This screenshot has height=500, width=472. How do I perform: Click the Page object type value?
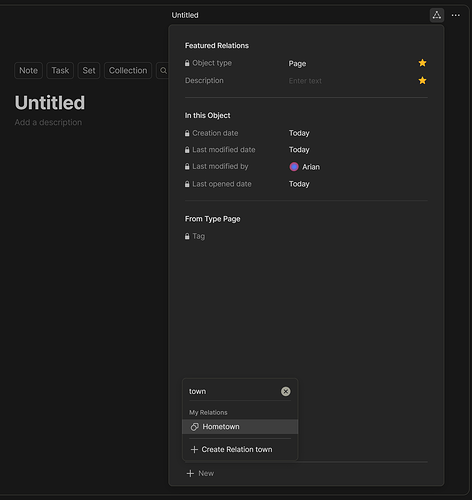click(x=297, y=63)
